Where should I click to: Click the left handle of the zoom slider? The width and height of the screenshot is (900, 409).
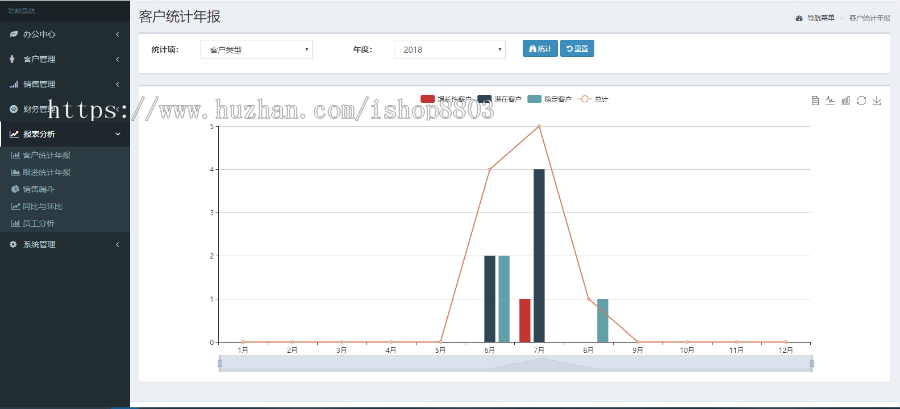coord(219,363)
